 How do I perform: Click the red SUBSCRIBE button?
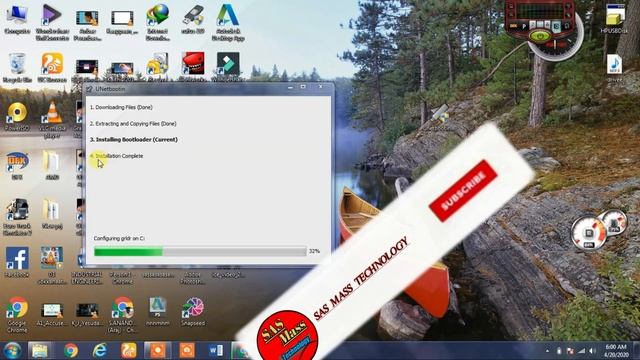pyautogui.click(x=463, y=191)
